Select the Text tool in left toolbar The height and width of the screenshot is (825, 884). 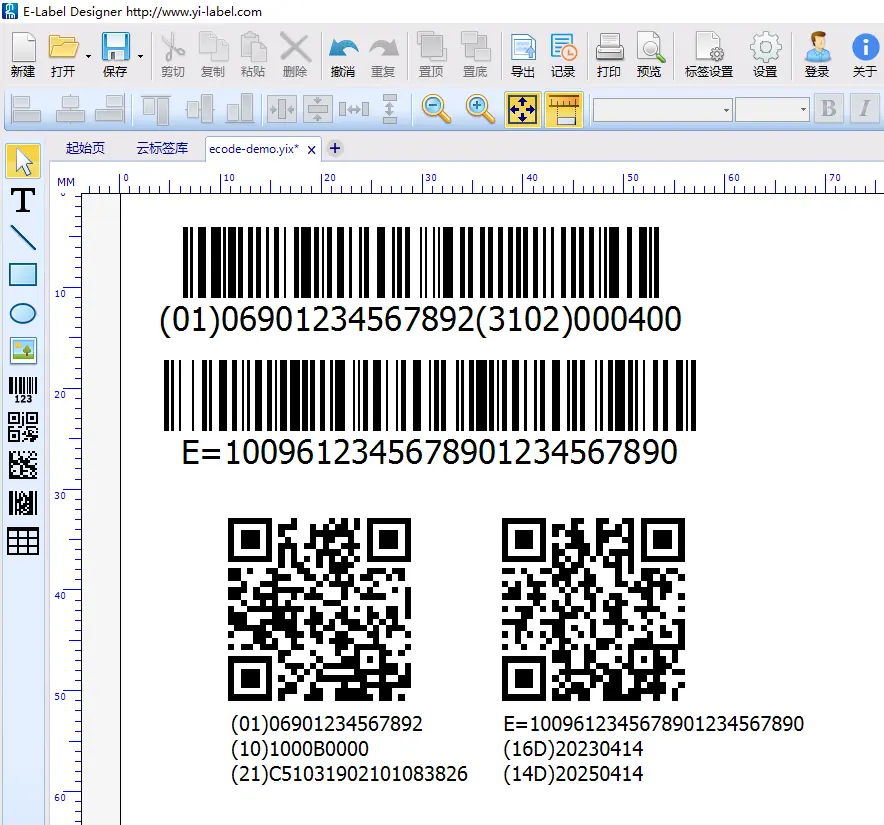22,200
